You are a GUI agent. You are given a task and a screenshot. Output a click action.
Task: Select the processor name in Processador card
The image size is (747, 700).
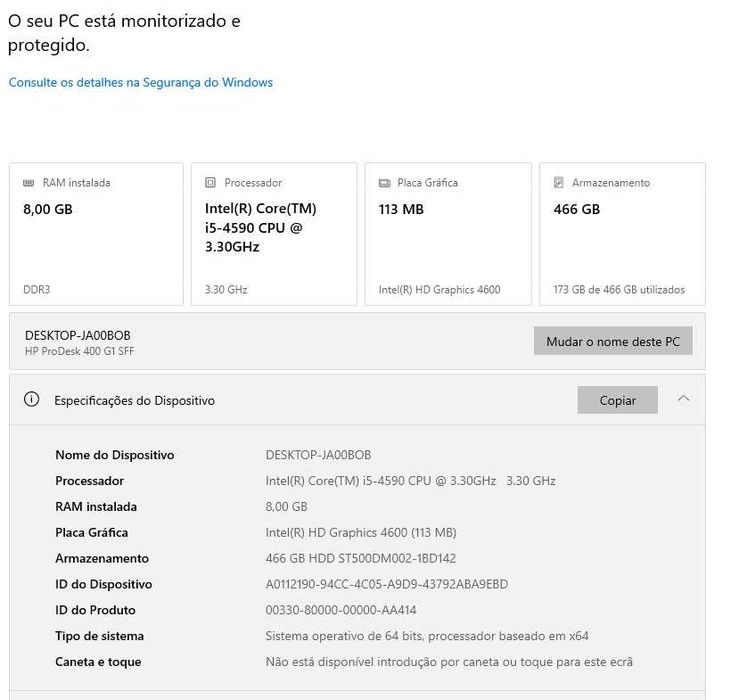[261, 228]
